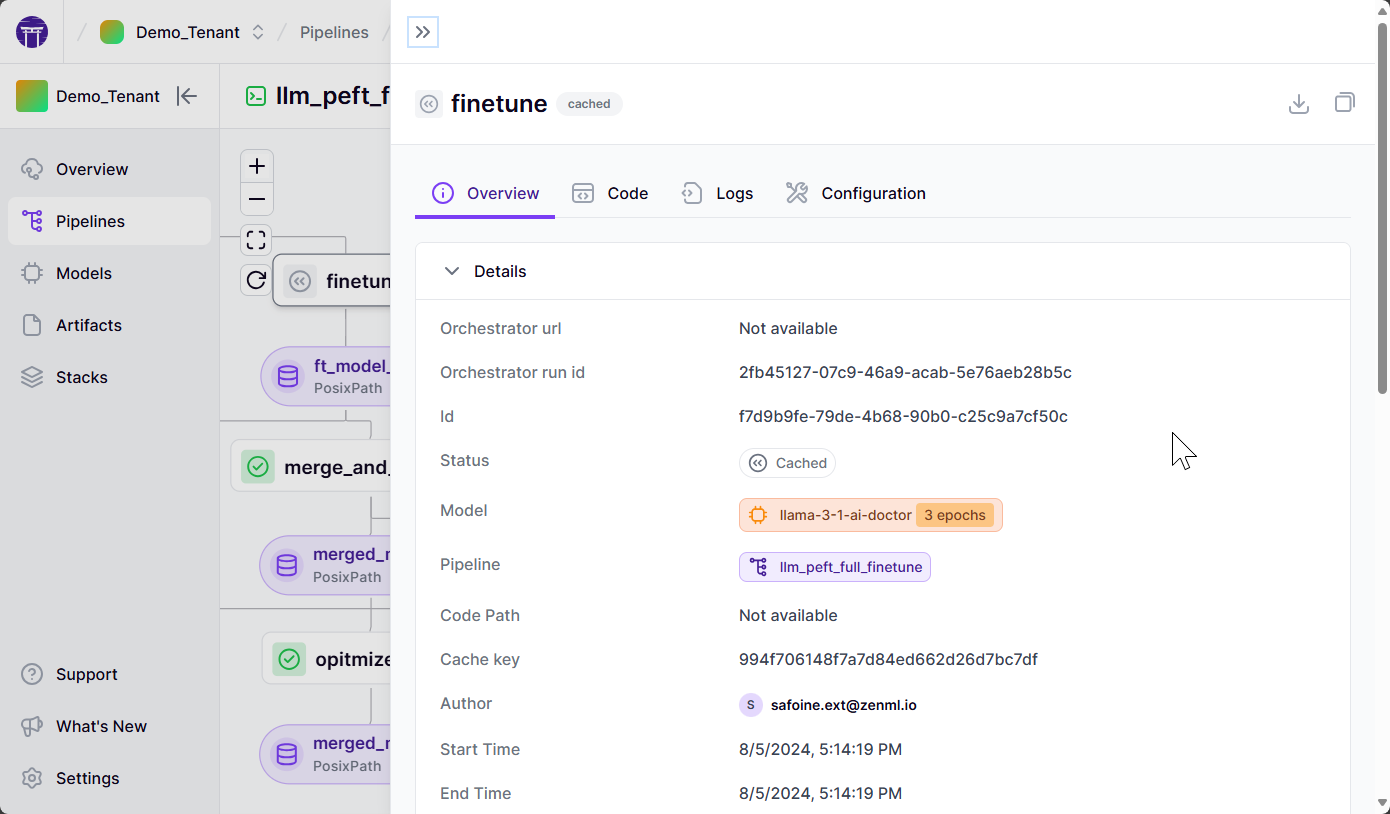Open the llm_peft_full_finetune pipeline link
1390x814 pixels.
click(x=835, y=567)
